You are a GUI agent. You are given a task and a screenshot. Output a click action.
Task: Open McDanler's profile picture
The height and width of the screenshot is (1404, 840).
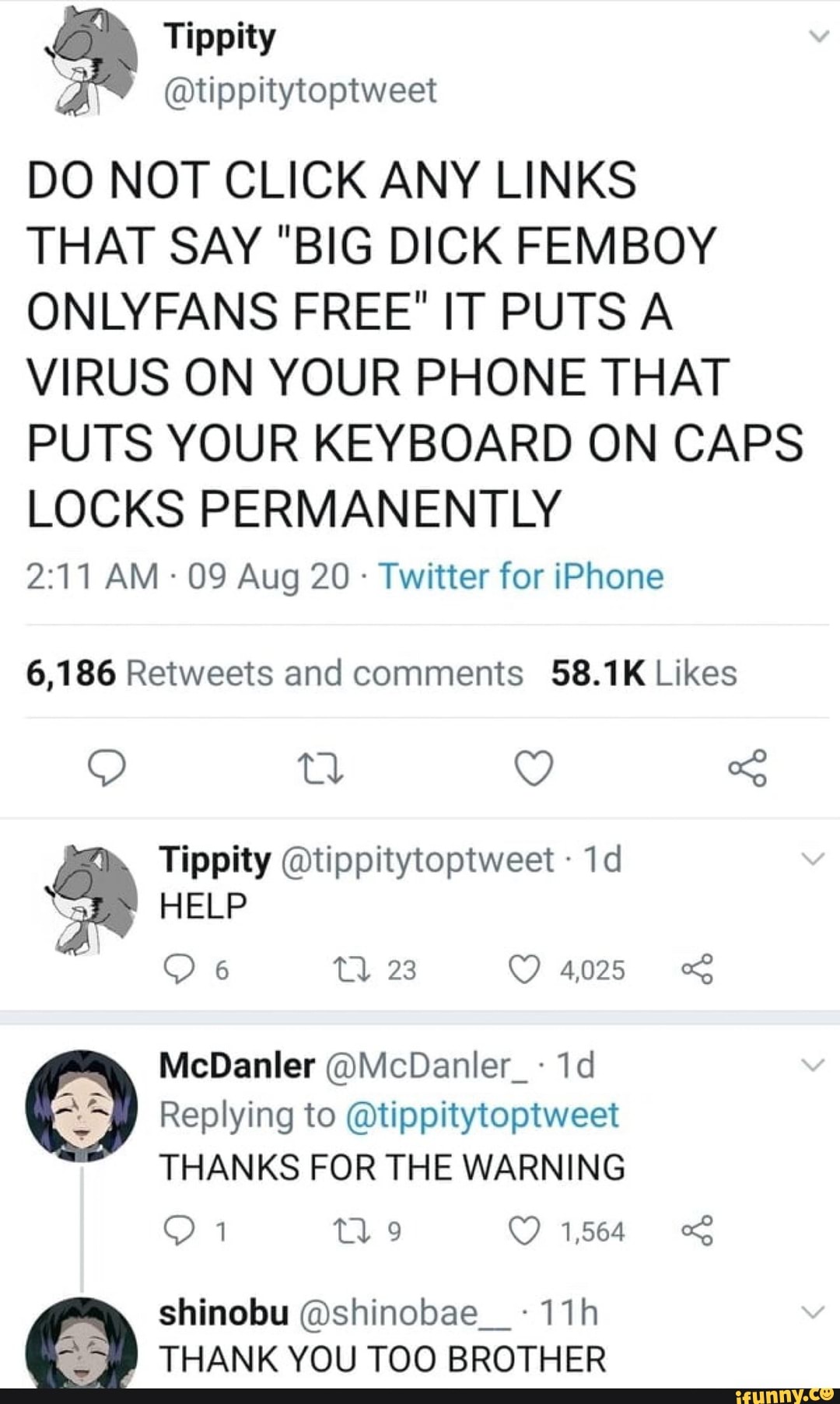pos(81,1105)
